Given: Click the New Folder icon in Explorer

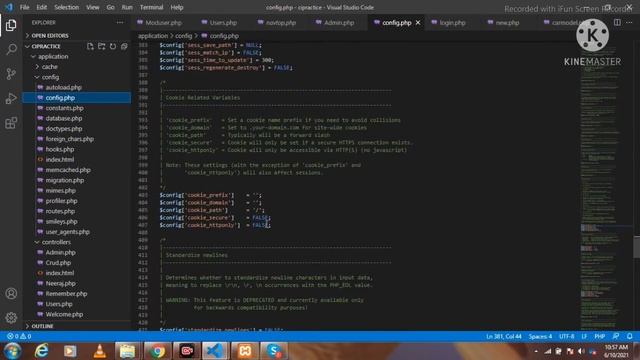Looking at the screenshot, I should 102,46.
